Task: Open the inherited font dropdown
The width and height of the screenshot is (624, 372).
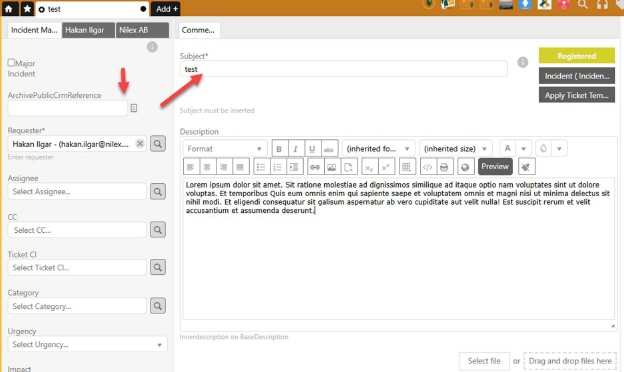Action: pyautogui.click(x=378, y=149)
